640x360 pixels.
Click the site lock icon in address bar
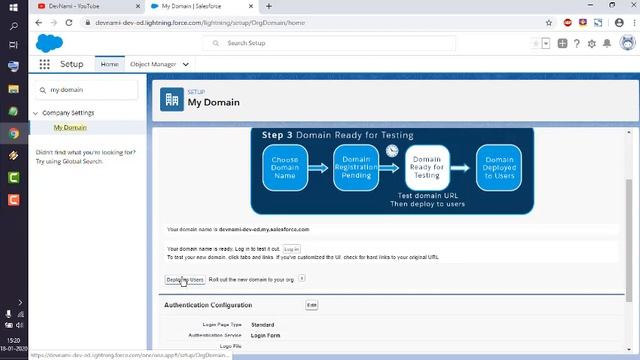(87, 23)
